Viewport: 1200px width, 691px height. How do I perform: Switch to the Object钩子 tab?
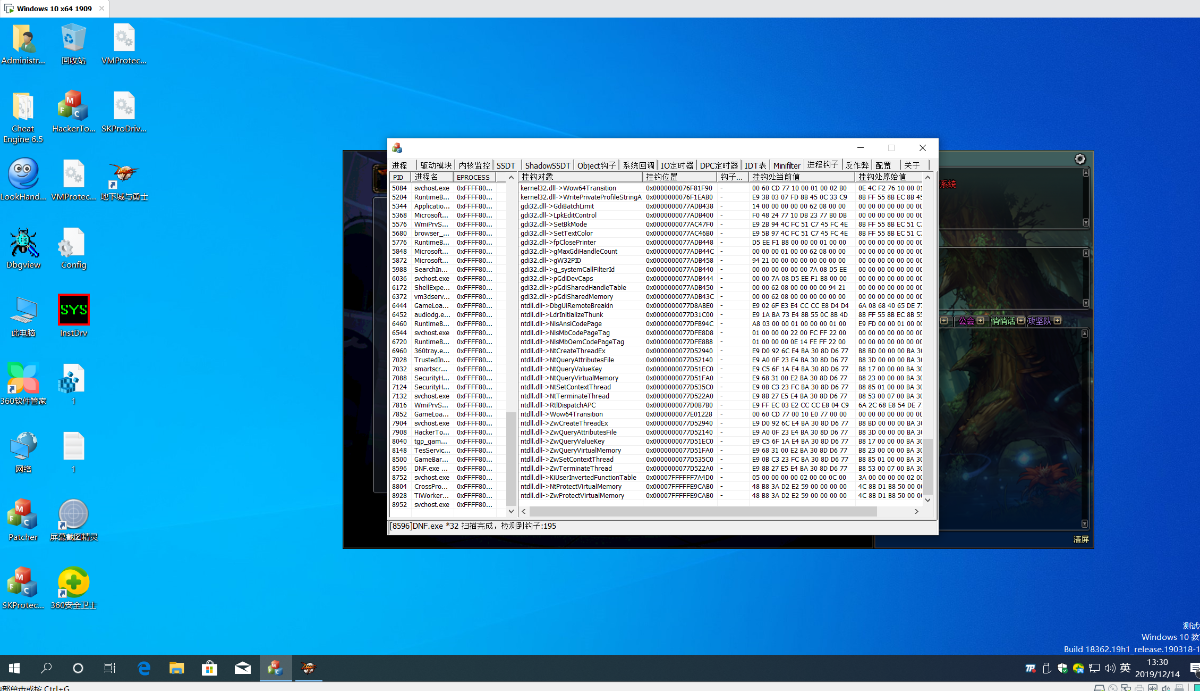tap(596, 165)
